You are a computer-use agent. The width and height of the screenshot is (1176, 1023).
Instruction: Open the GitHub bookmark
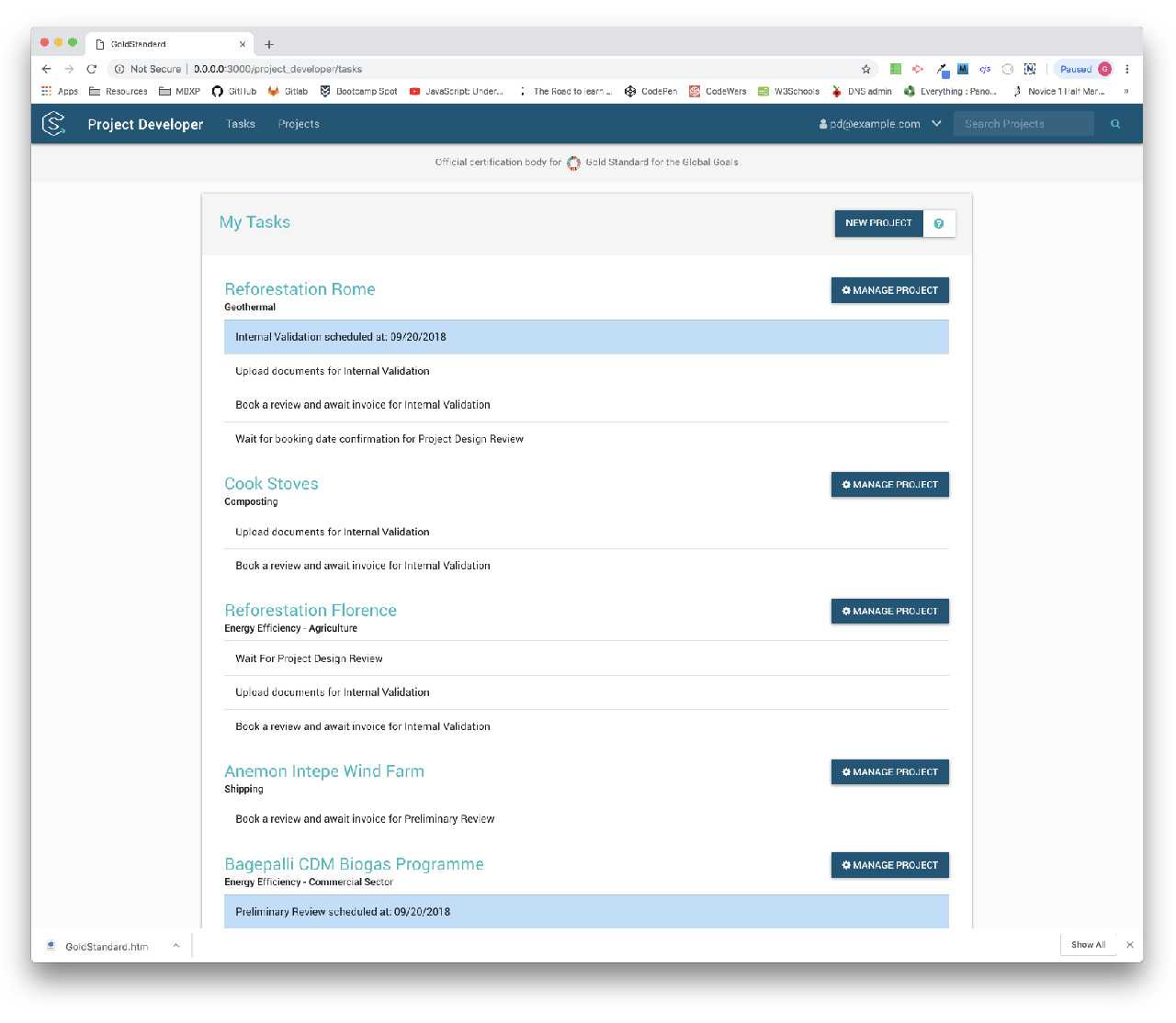[x=234, y=91]
